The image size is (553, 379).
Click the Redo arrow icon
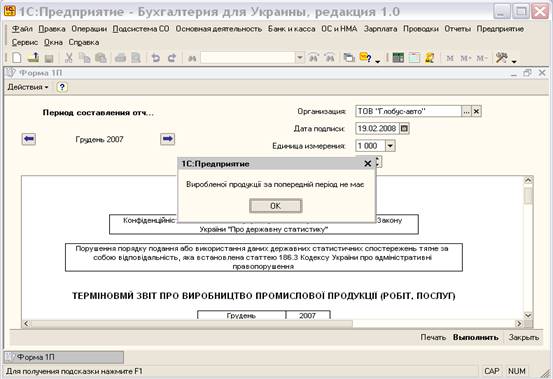[172, 58]
